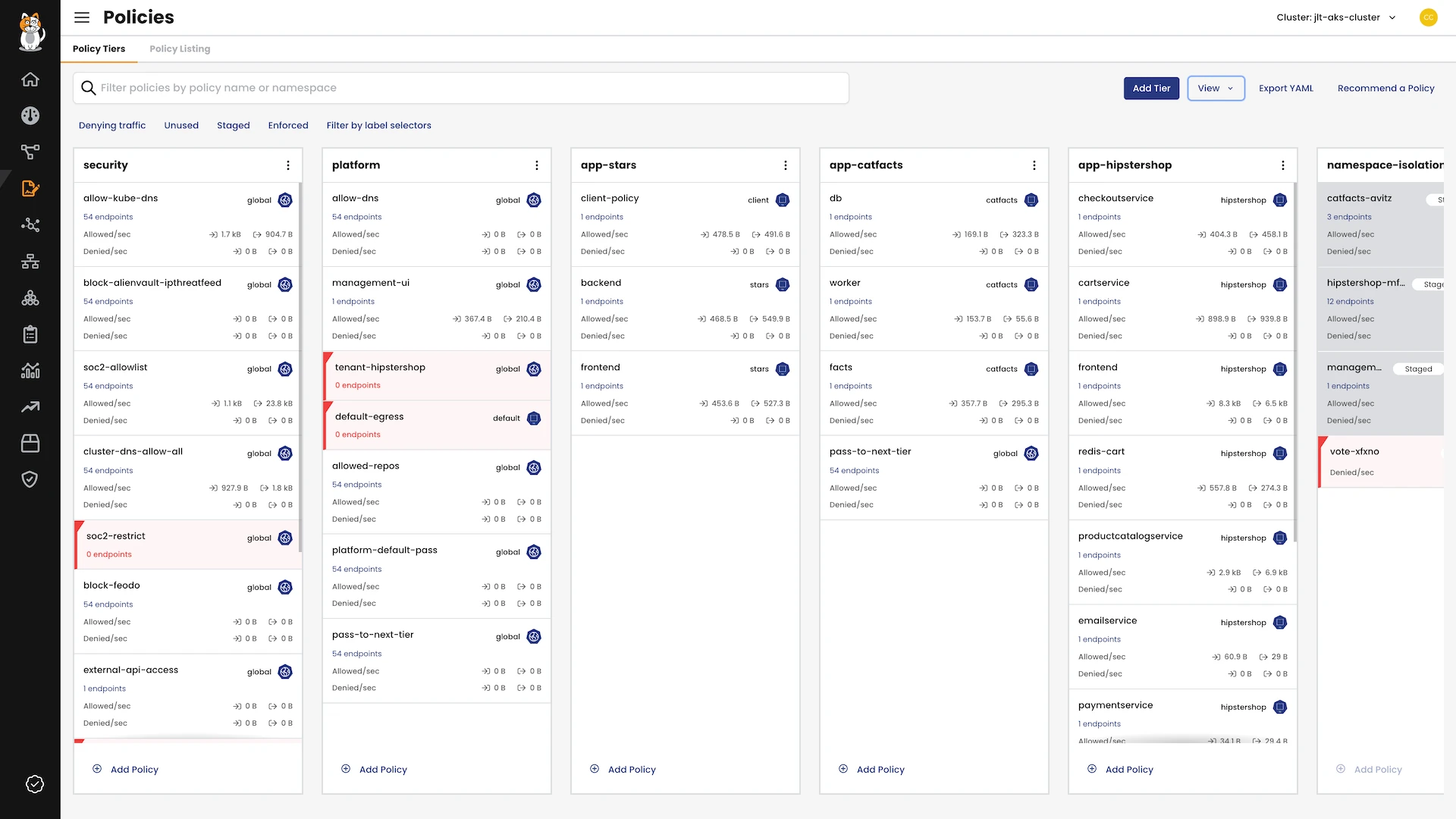Toggle the Enforced policies filter
Image resolution: width=1456 pixels, height=819 pixels.
[x=288, y=126]
